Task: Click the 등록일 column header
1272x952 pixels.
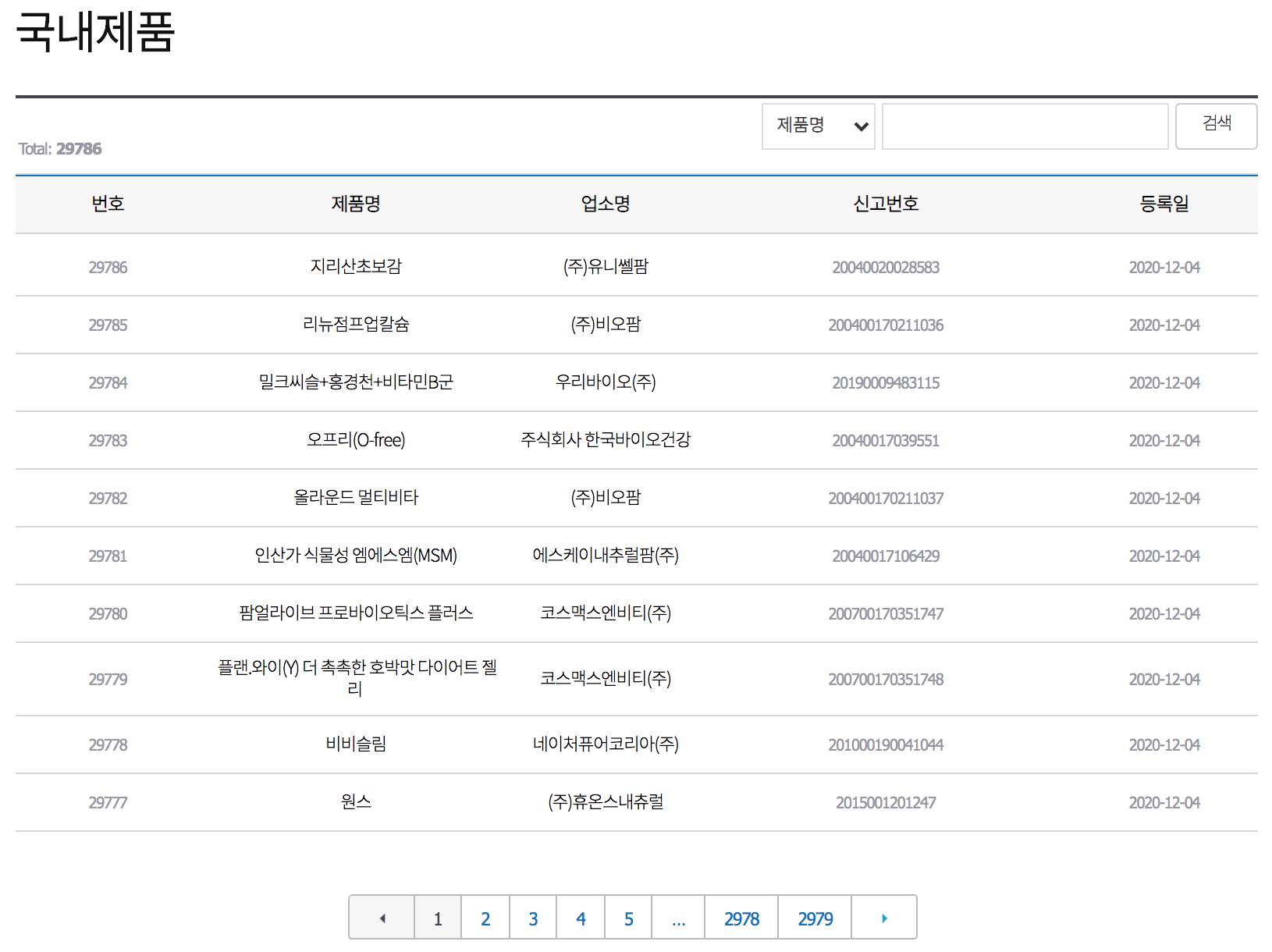Action: pos(1164,204)
